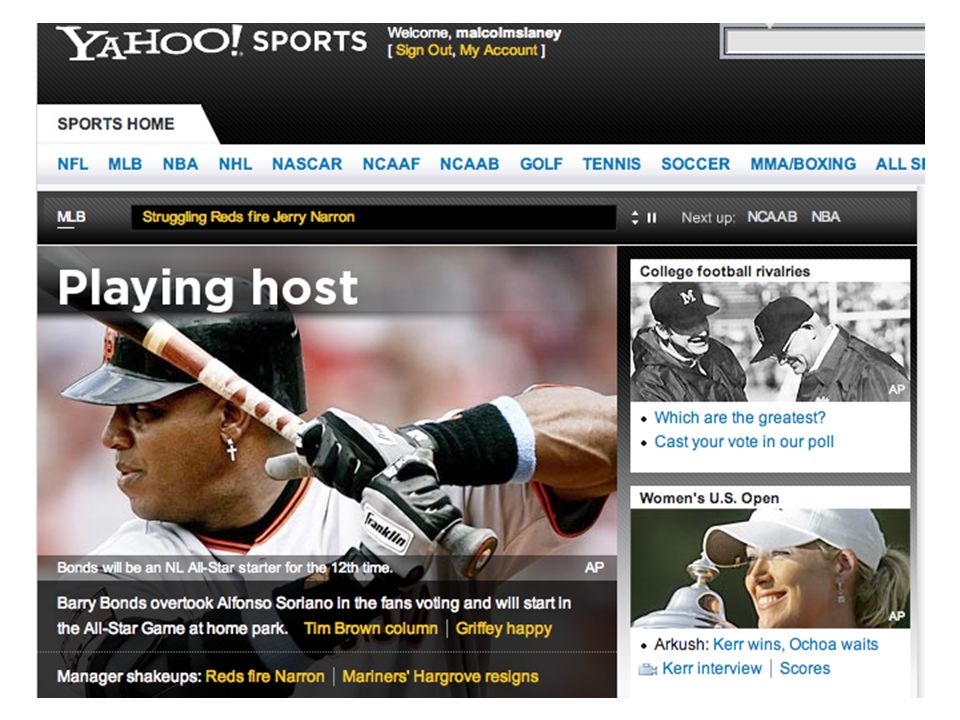Open the NCAAF section
The height and width of the screenshot is (720, 960).
(391, 164)
